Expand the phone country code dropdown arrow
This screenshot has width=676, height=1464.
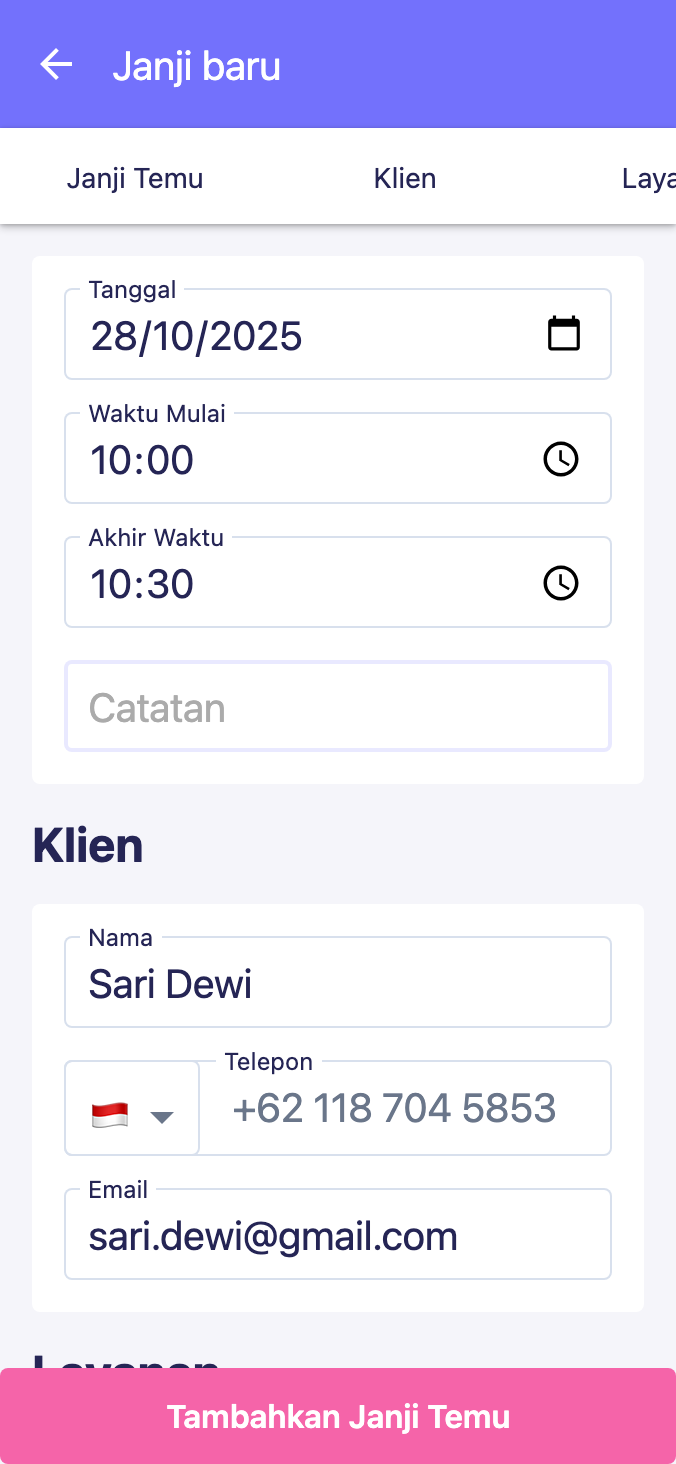pyautogui.click(x=162, y=1117)
